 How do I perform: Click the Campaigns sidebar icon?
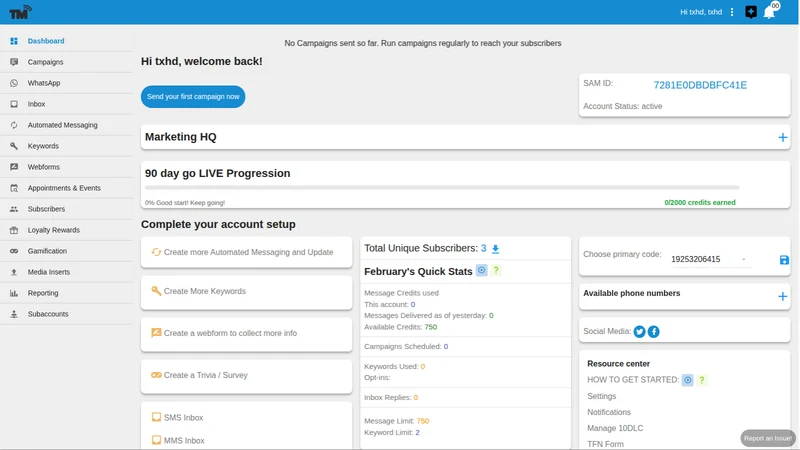14,62
